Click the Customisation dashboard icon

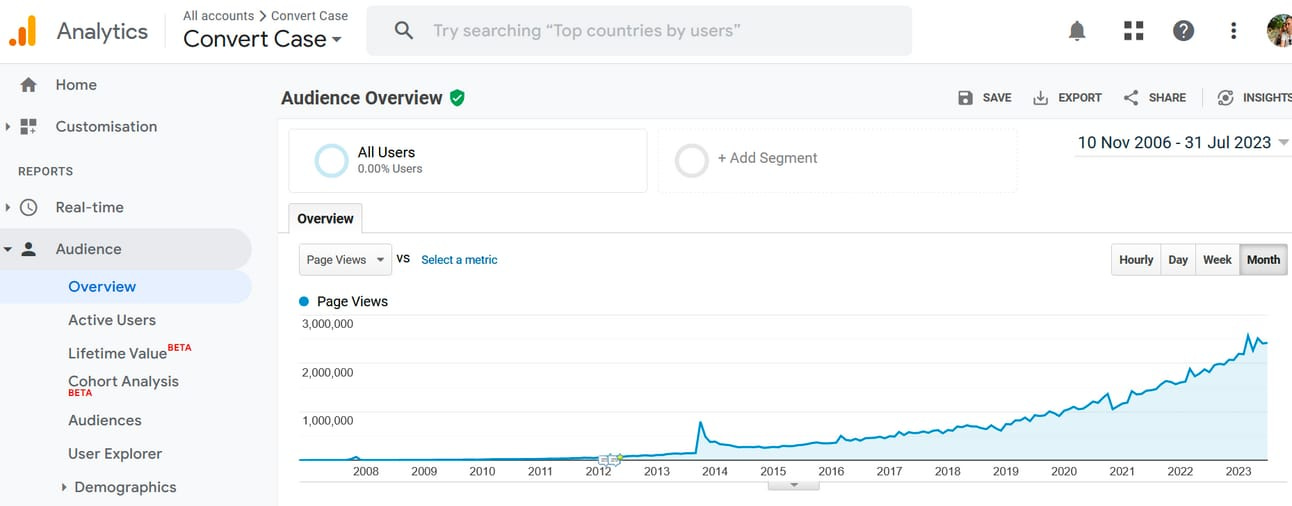point(28,127)
